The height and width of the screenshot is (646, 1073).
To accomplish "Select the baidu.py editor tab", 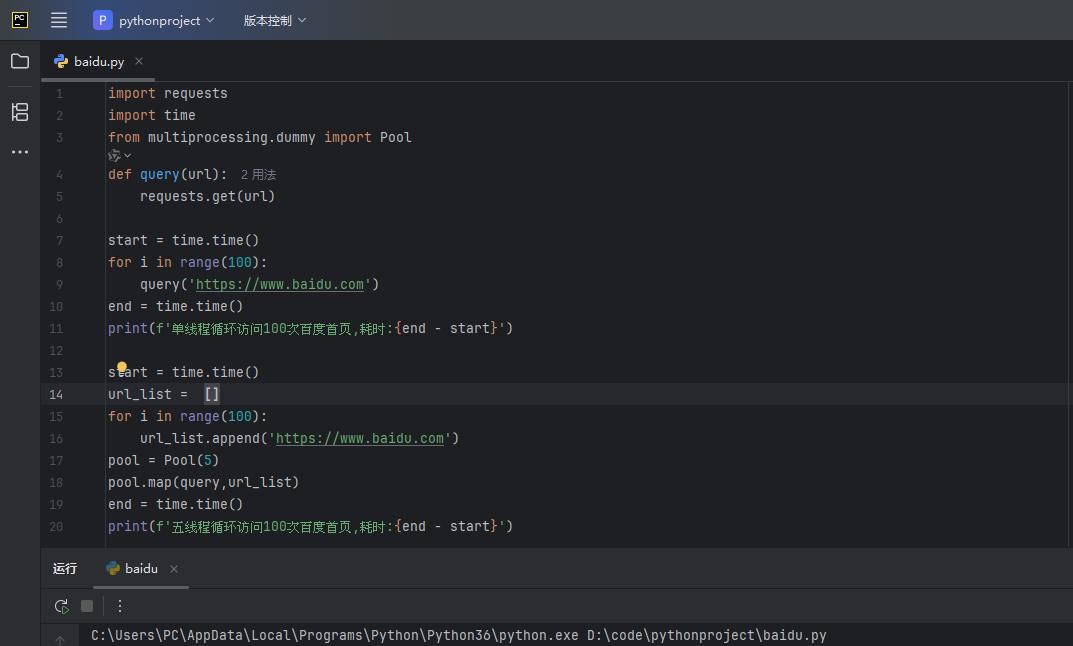I will click(99, 62).
